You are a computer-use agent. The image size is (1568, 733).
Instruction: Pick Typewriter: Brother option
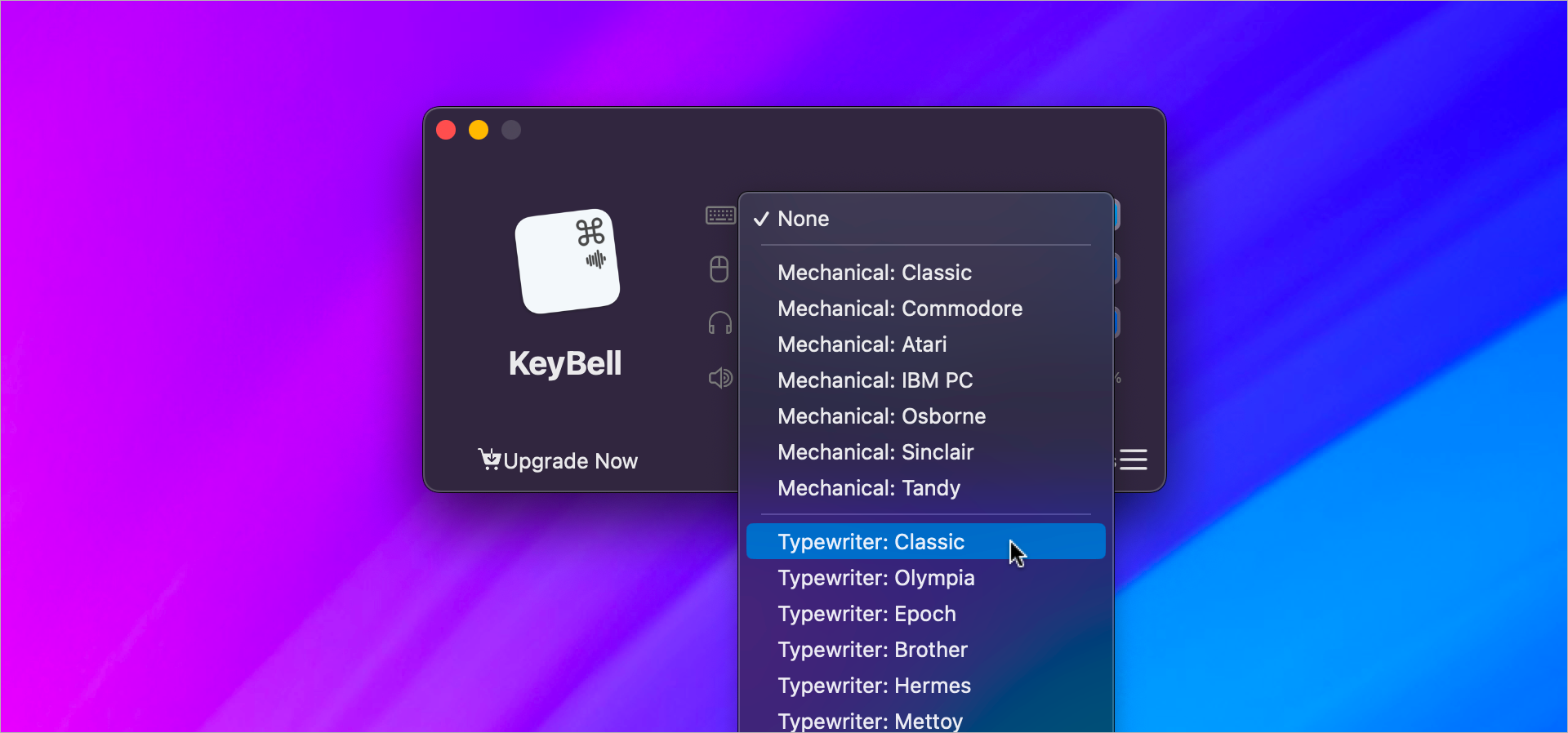926,650
